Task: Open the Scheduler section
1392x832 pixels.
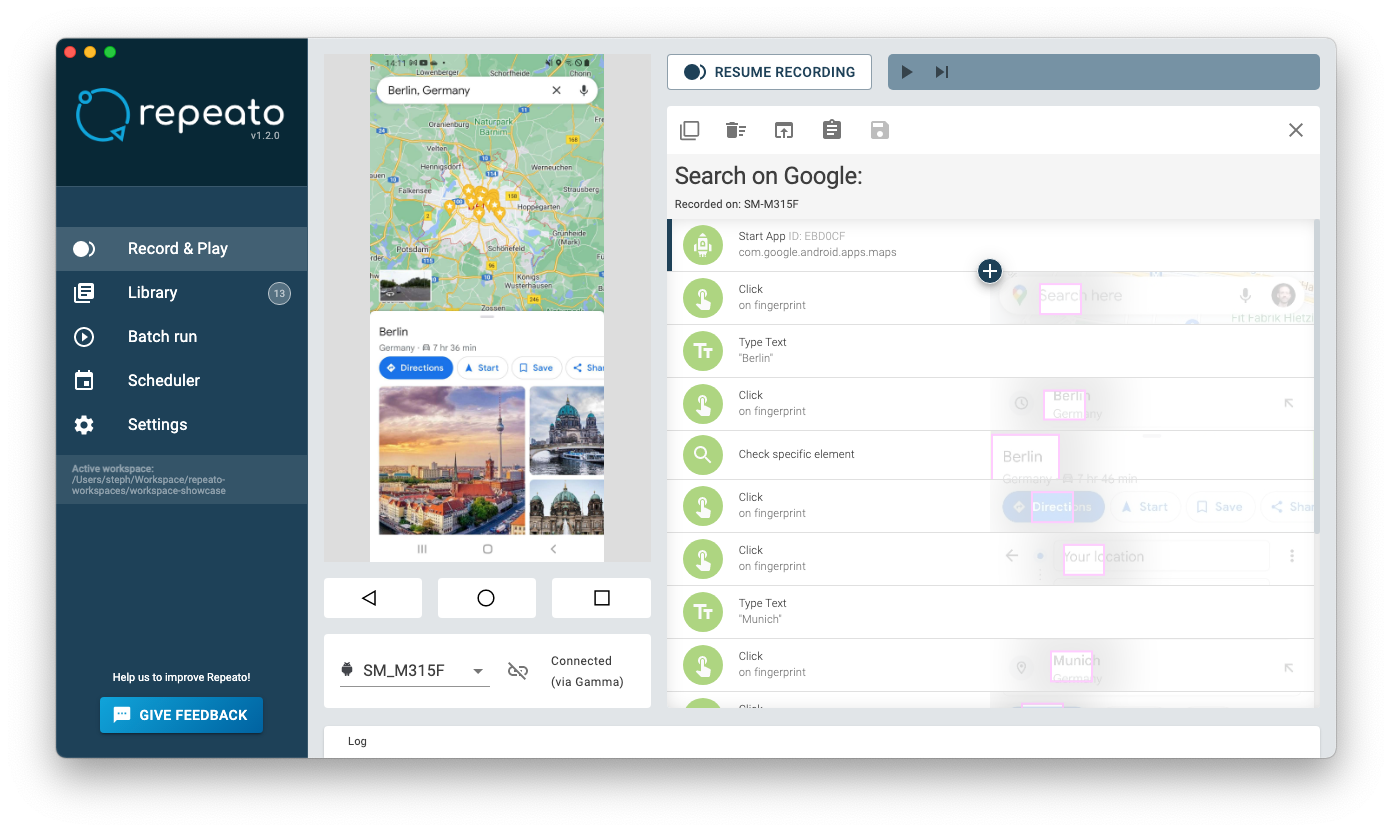Action: click(182, 381)
